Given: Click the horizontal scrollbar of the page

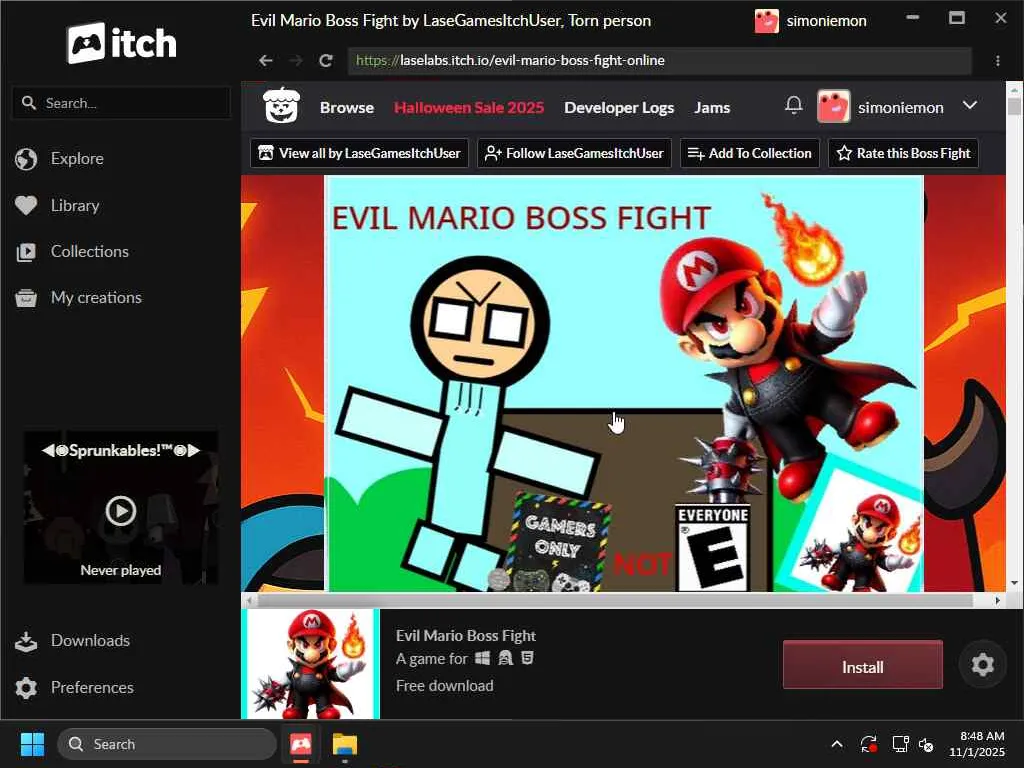Looking at the screenshot, I should pos(614,600).
